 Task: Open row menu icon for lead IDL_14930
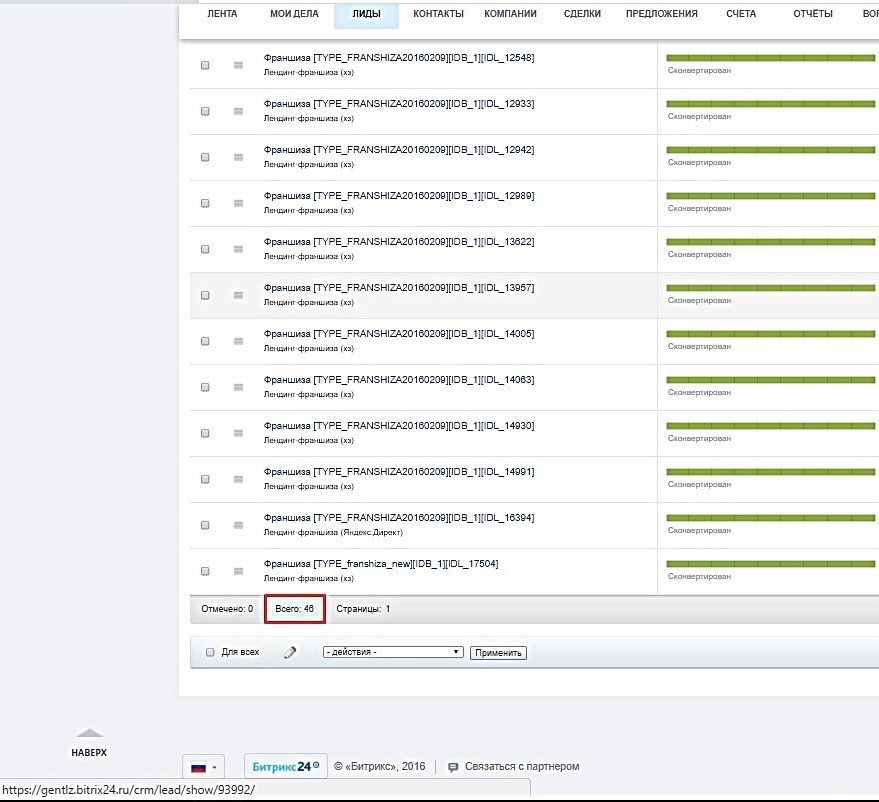pyautogui.click(x=238, y=433)
